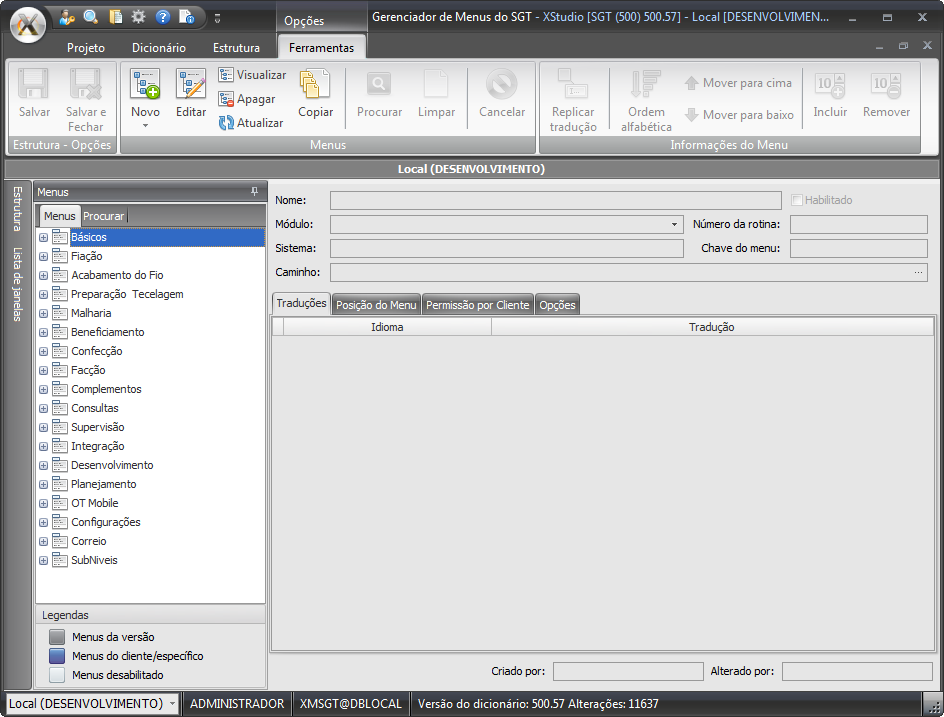944x717 pixels.
Task: Click the Replicar tradução icon
Action: tap(573, 84)
